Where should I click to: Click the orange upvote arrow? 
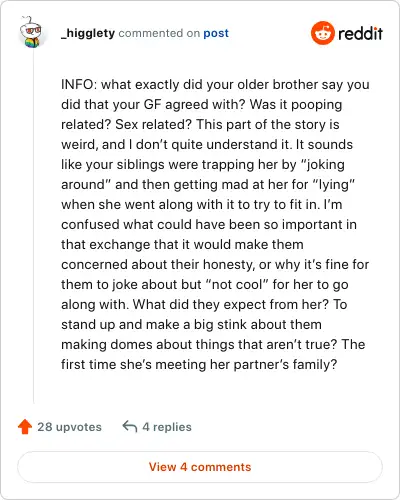[25, 427]
